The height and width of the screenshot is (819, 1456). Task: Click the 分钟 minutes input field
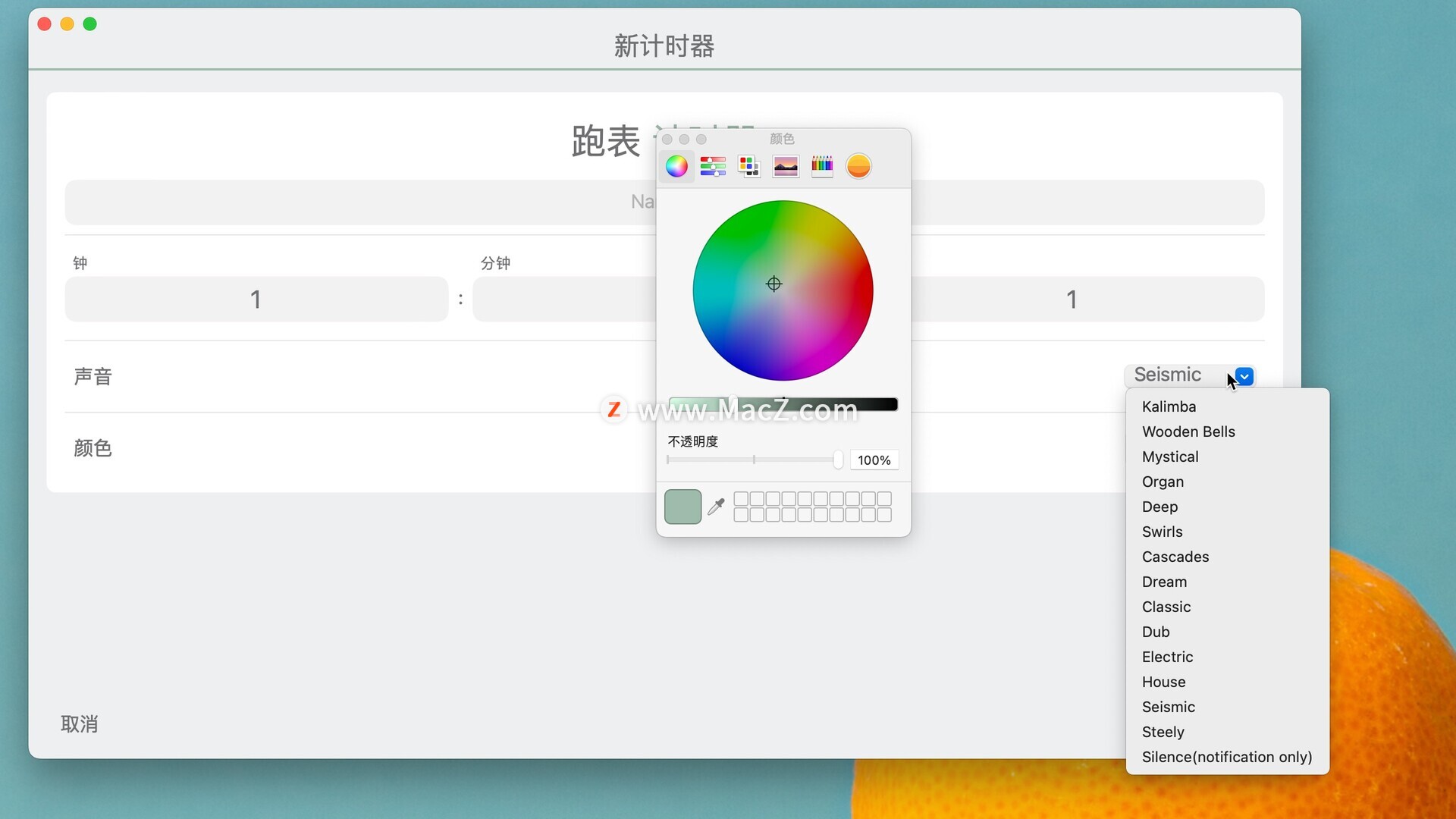pos(564,299)
